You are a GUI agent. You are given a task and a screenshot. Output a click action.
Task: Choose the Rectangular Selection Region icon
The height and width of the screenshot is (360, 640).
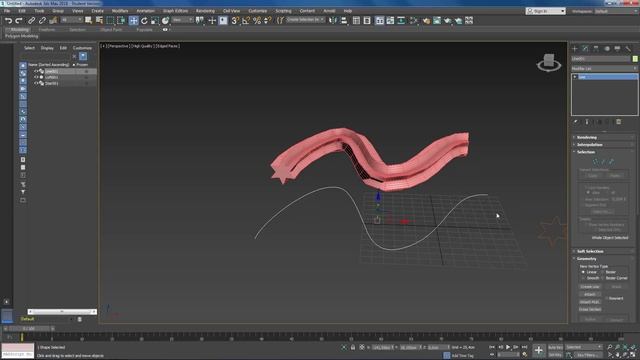(x=110, y=20)
